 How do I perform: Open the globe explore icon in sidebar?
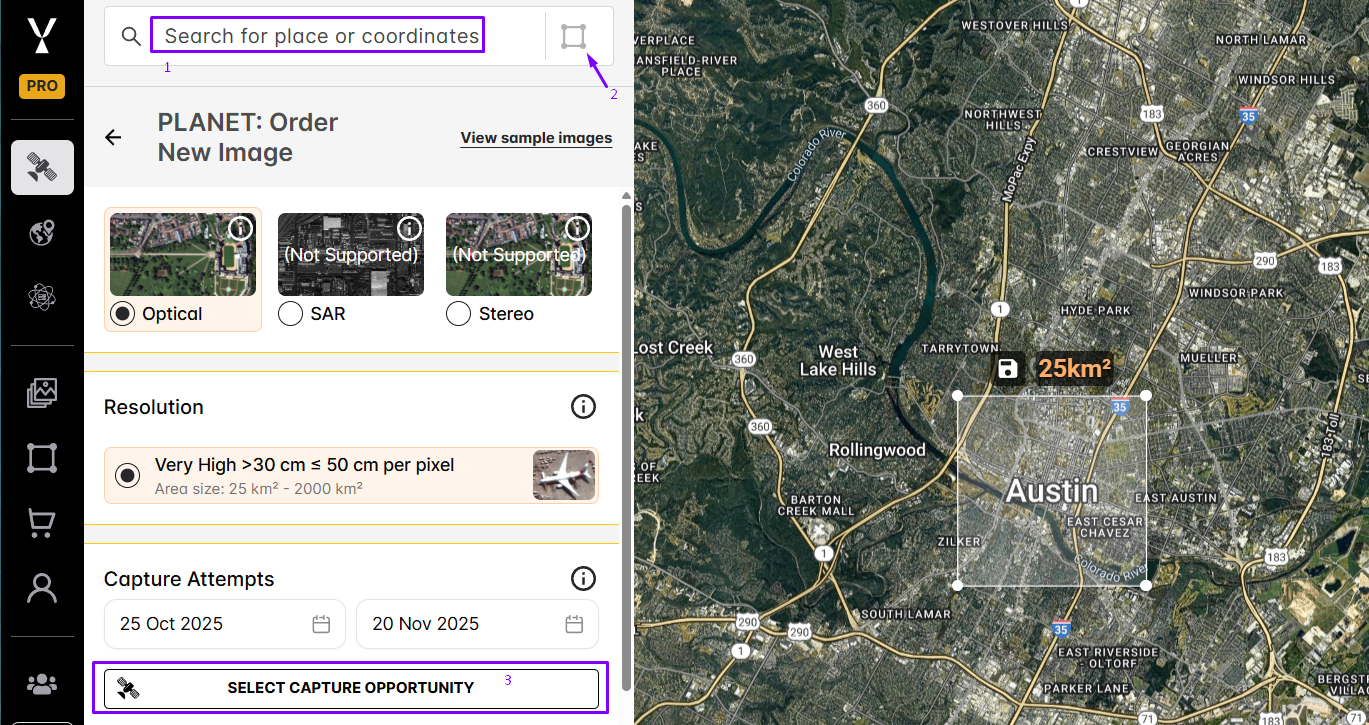[x=42, y=233]
